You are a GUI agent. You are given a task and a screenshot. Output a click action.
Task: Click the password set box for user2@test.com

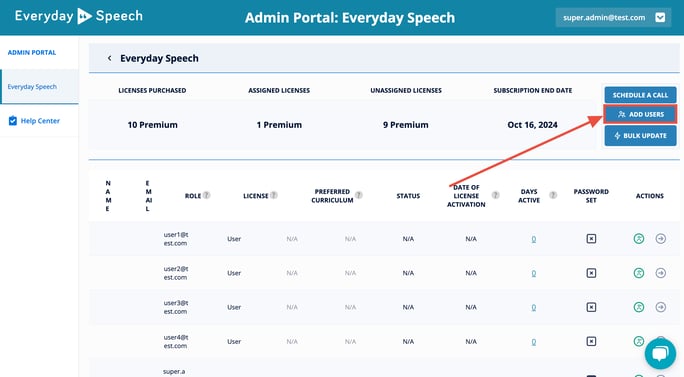(591, 273)
